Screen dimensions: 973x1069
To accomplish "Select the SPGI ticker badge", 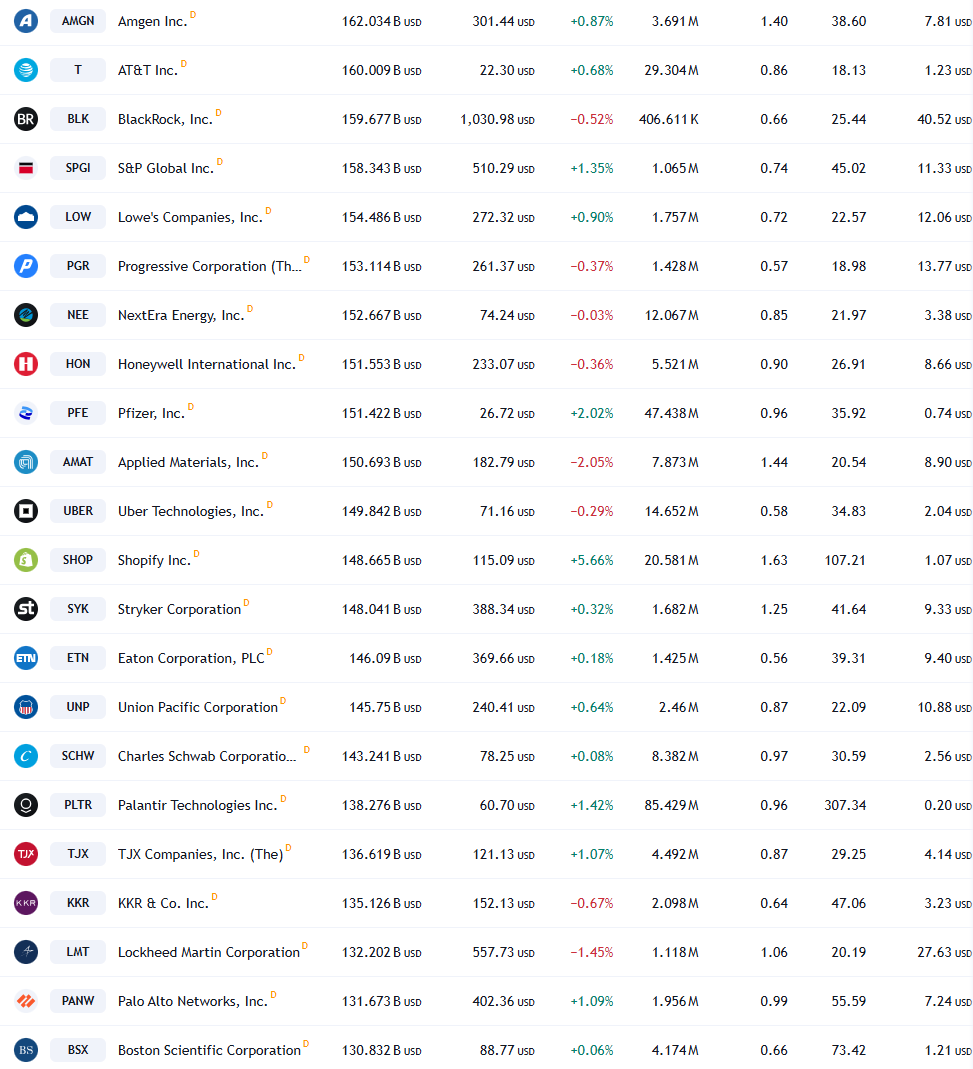I will 78,168.
